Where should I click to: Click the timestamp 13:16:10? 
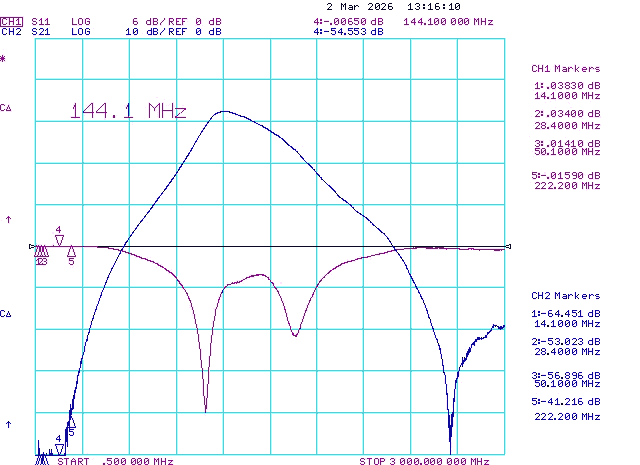click(434, 7)
